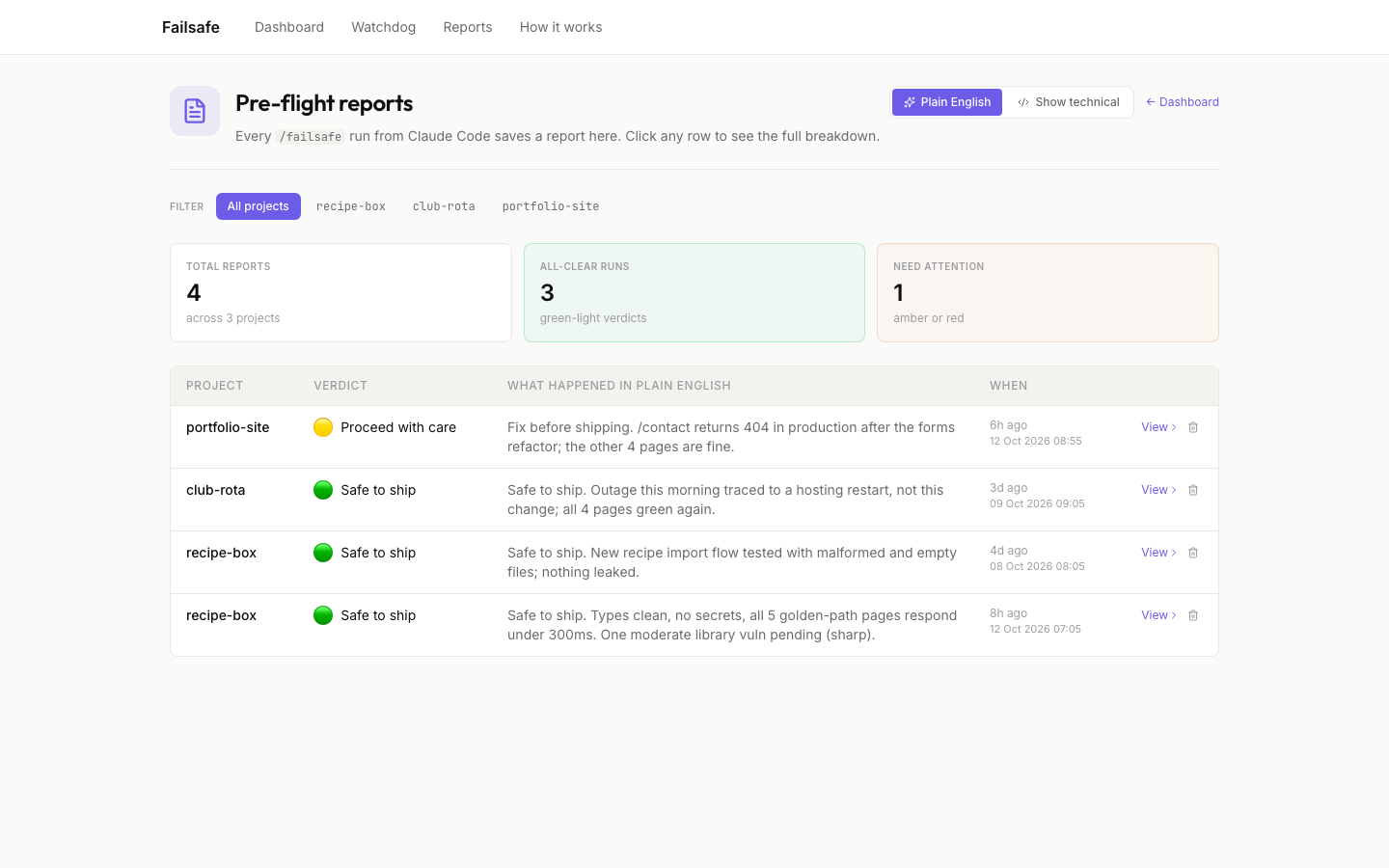Click club-rota project name in table
Screen dimensions: 1389x868
[x=216, y=490]
